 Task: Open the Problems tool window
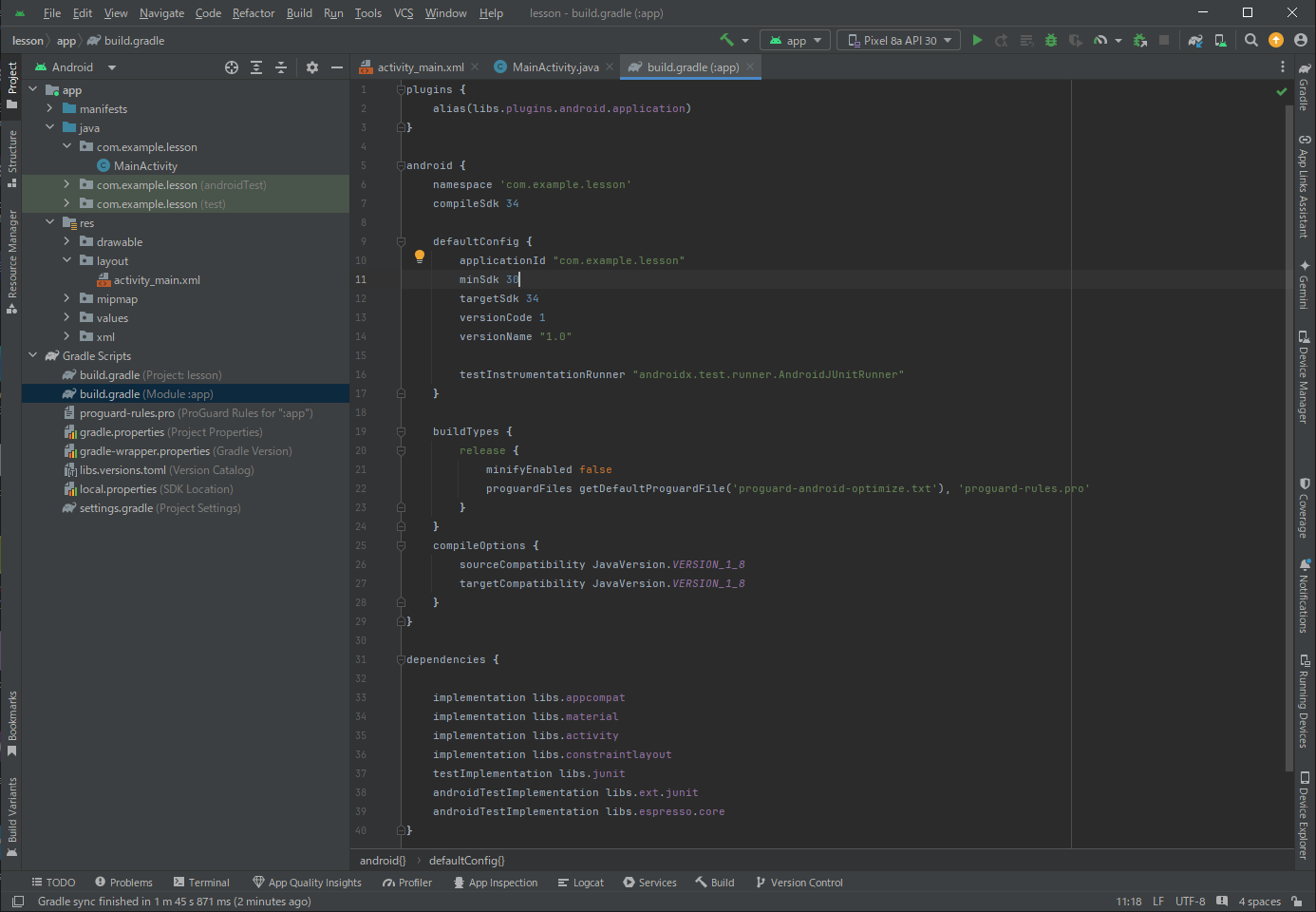coord(123,883)
